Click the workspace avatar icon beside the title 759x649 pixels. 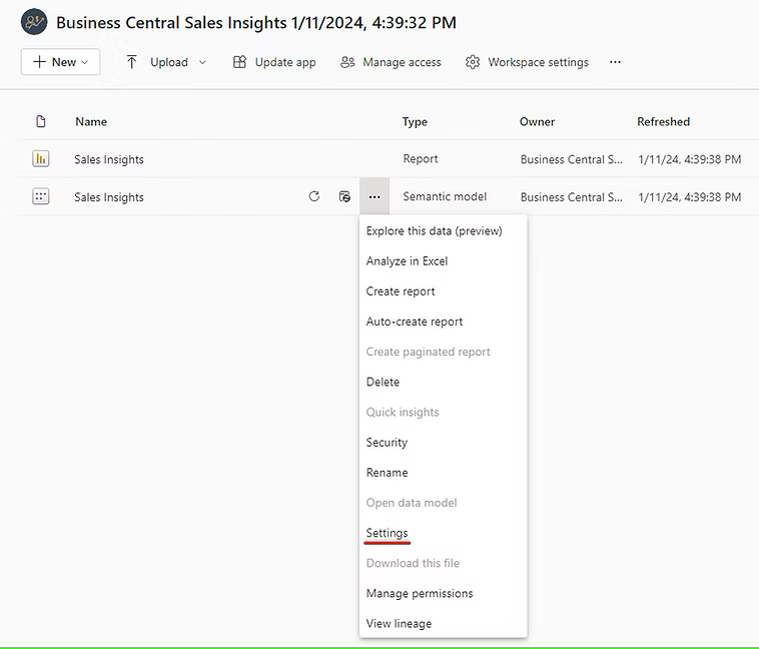point(34,22)
